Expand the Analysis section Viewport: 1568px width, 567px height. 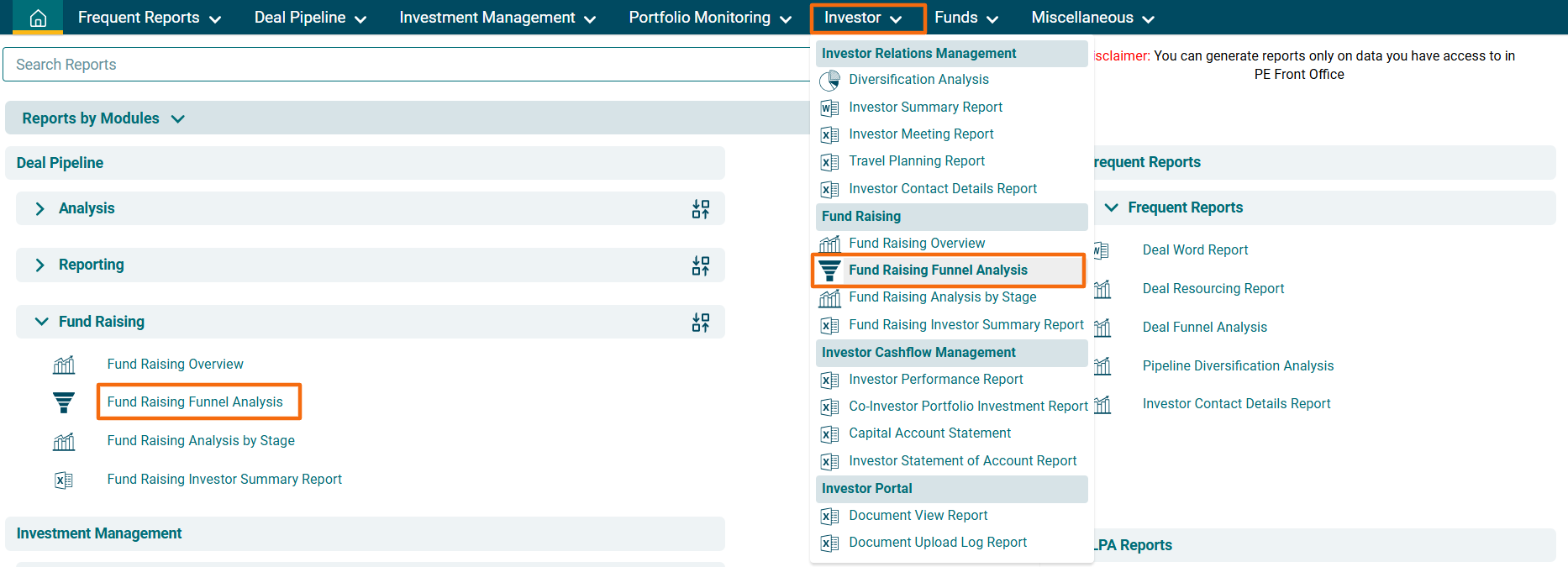(x=39, y=208)
